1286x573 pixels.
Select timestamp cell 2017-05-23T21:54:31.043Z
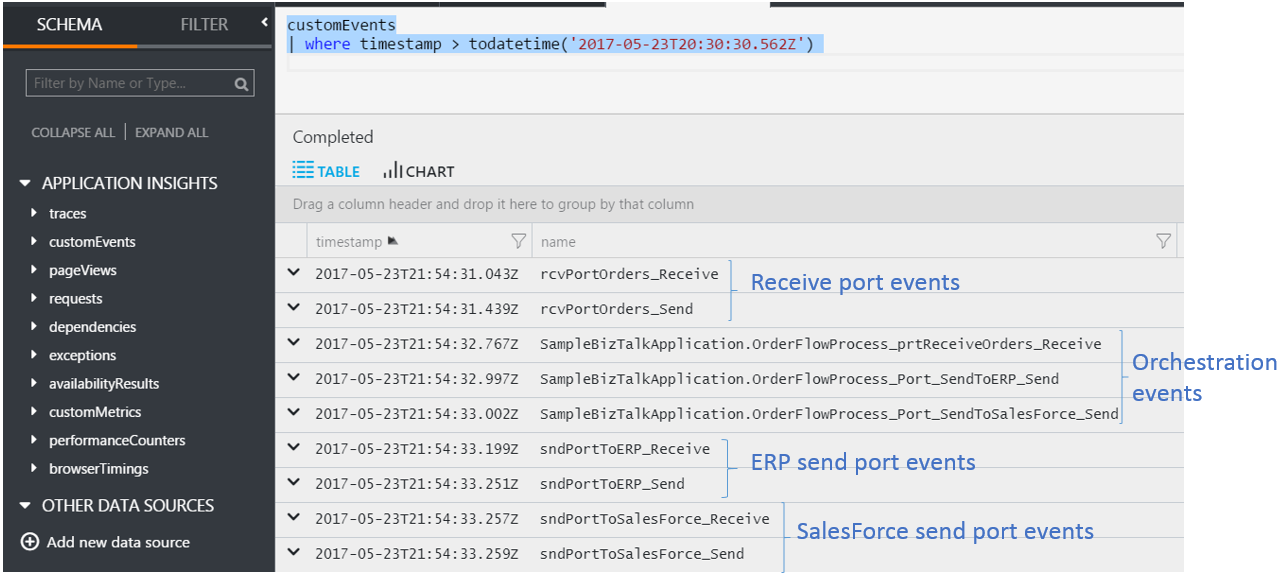(417, 274)
